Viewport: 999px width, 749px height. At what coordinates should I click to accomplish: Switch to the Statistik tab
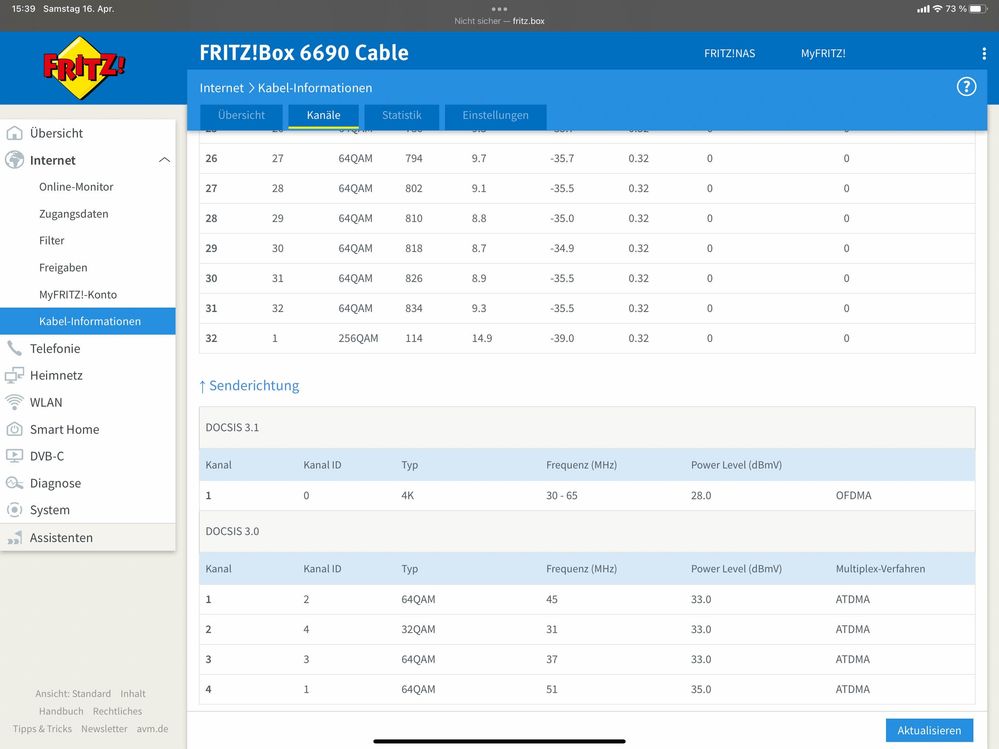[x=401, y=115]
